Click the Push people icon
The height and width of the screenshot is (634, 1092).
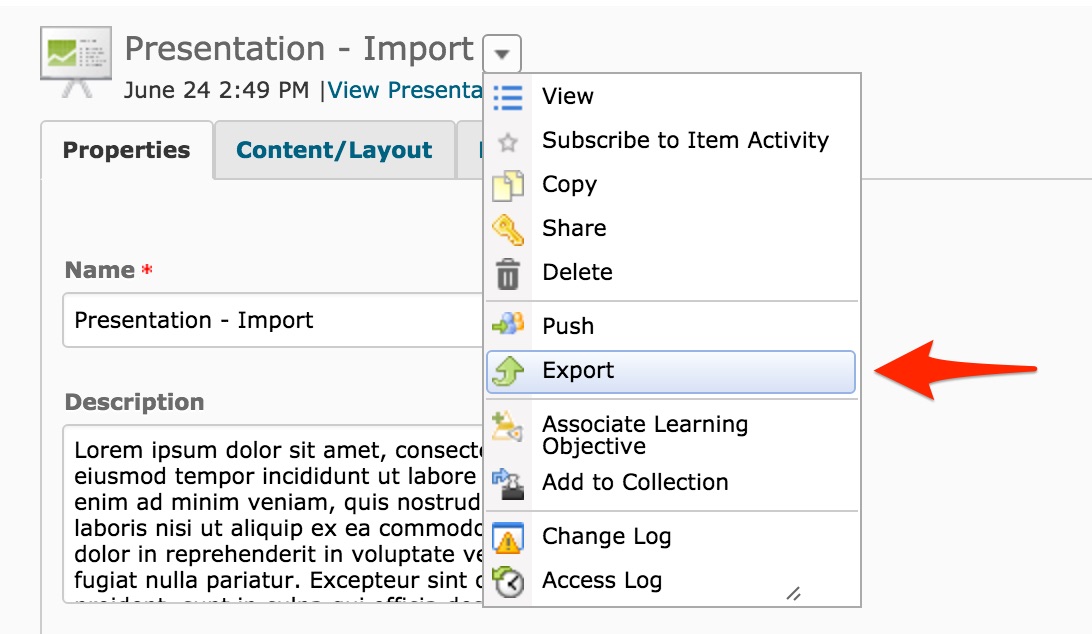508,326
